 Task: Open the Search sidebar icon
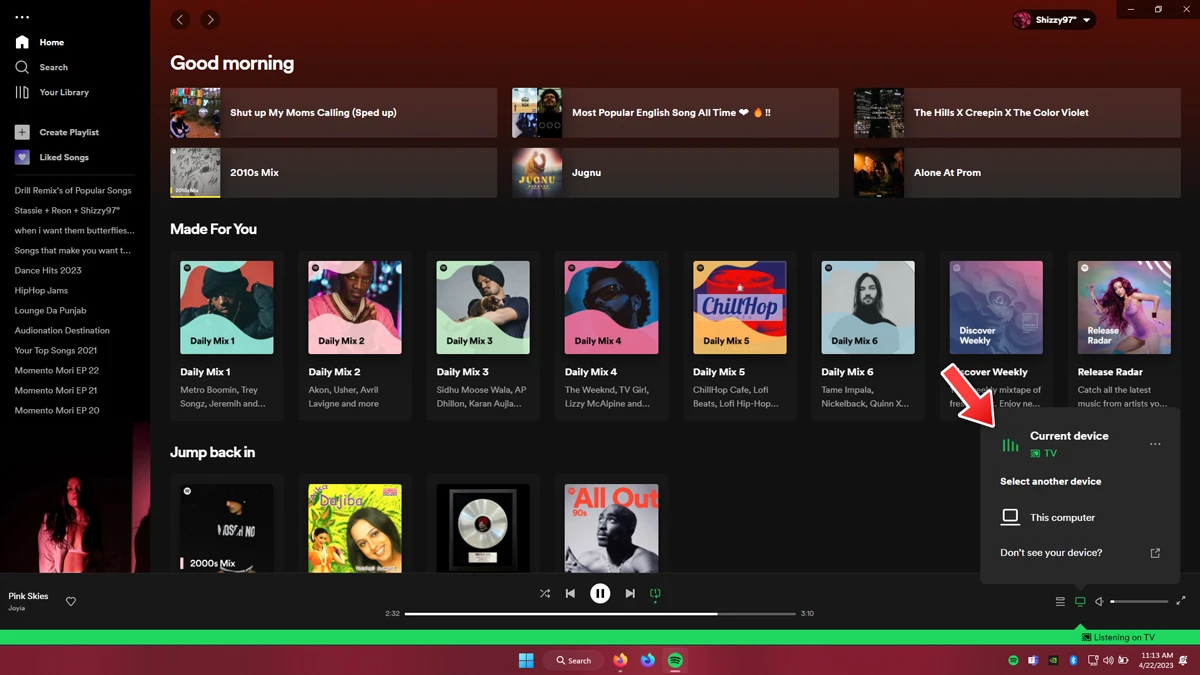pos(22,67)
